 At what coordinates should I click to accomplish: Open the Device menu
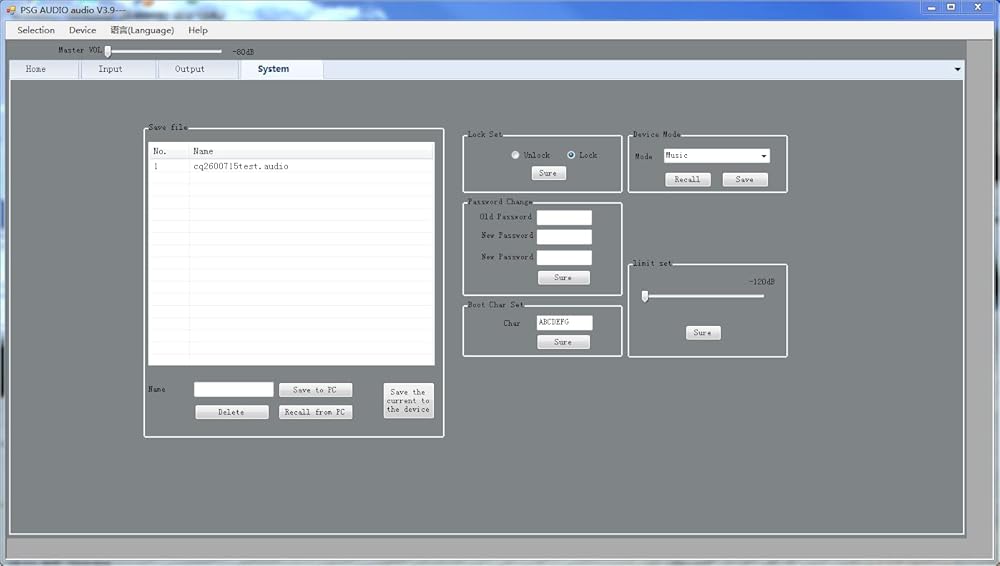(82, 30)
